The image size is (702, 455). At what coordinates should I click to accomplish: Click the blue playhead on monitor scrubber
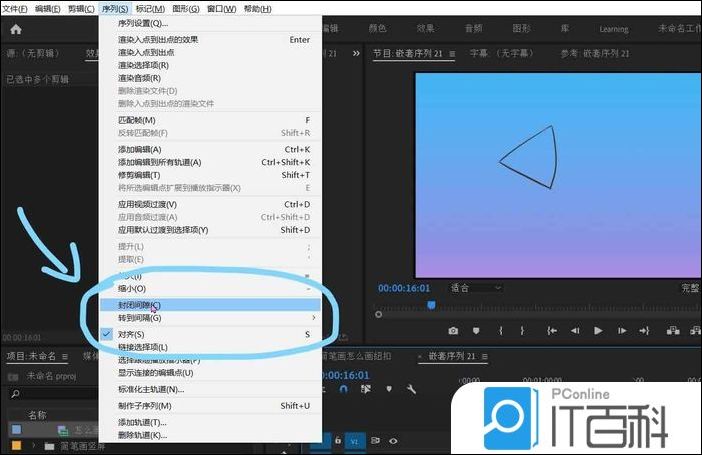pos(431,305)
